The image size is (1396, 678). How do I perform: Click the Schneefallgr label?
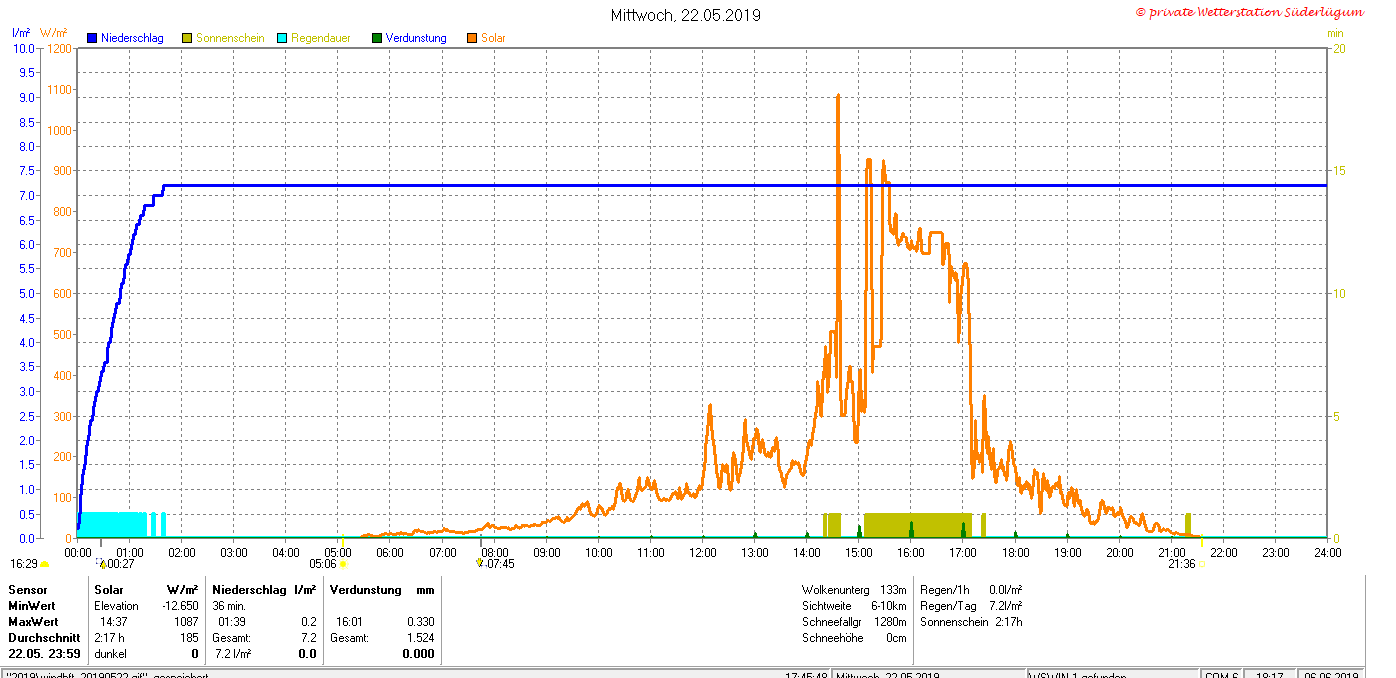tap(833, 622)
